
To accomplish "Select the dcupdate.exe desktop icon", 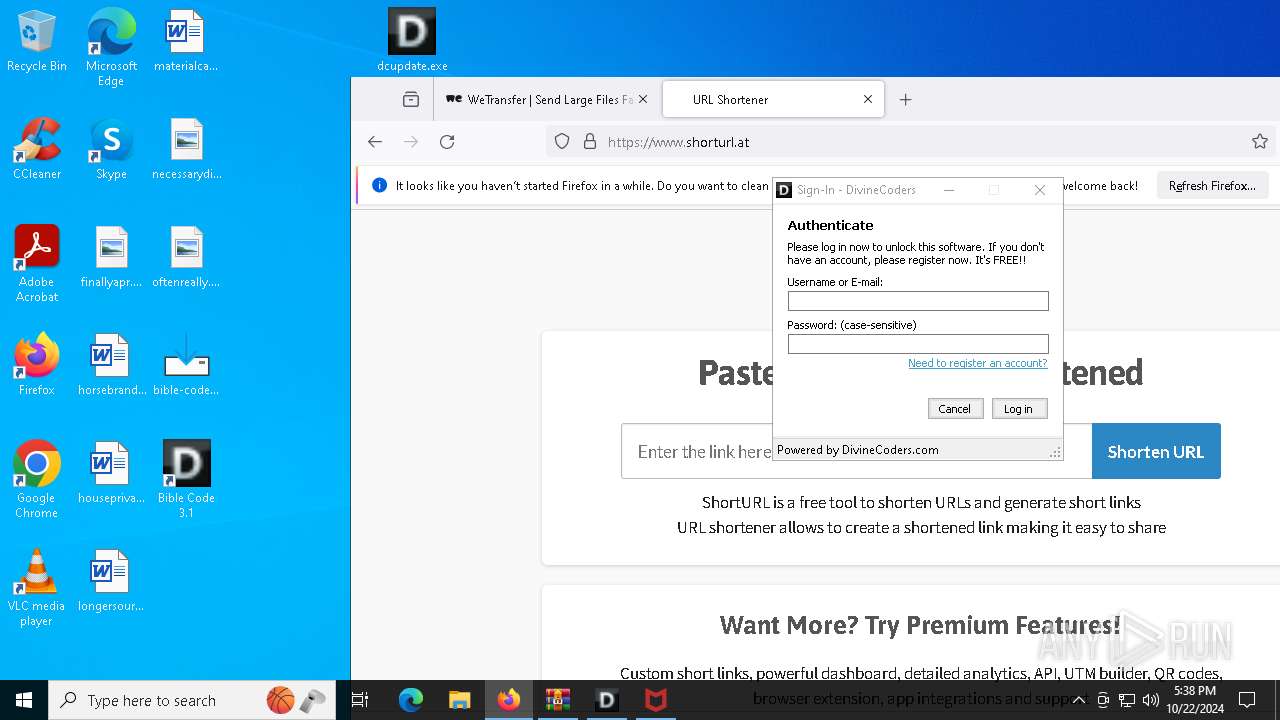I will 412,42.
